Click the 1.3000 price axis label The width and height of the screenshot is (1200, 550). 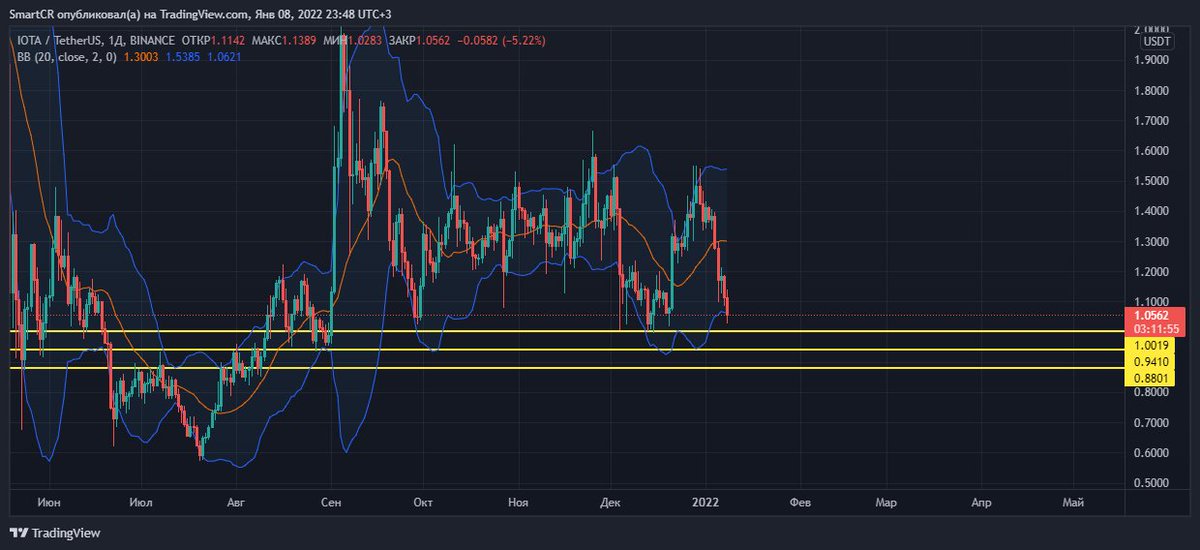coord(1151,242)
